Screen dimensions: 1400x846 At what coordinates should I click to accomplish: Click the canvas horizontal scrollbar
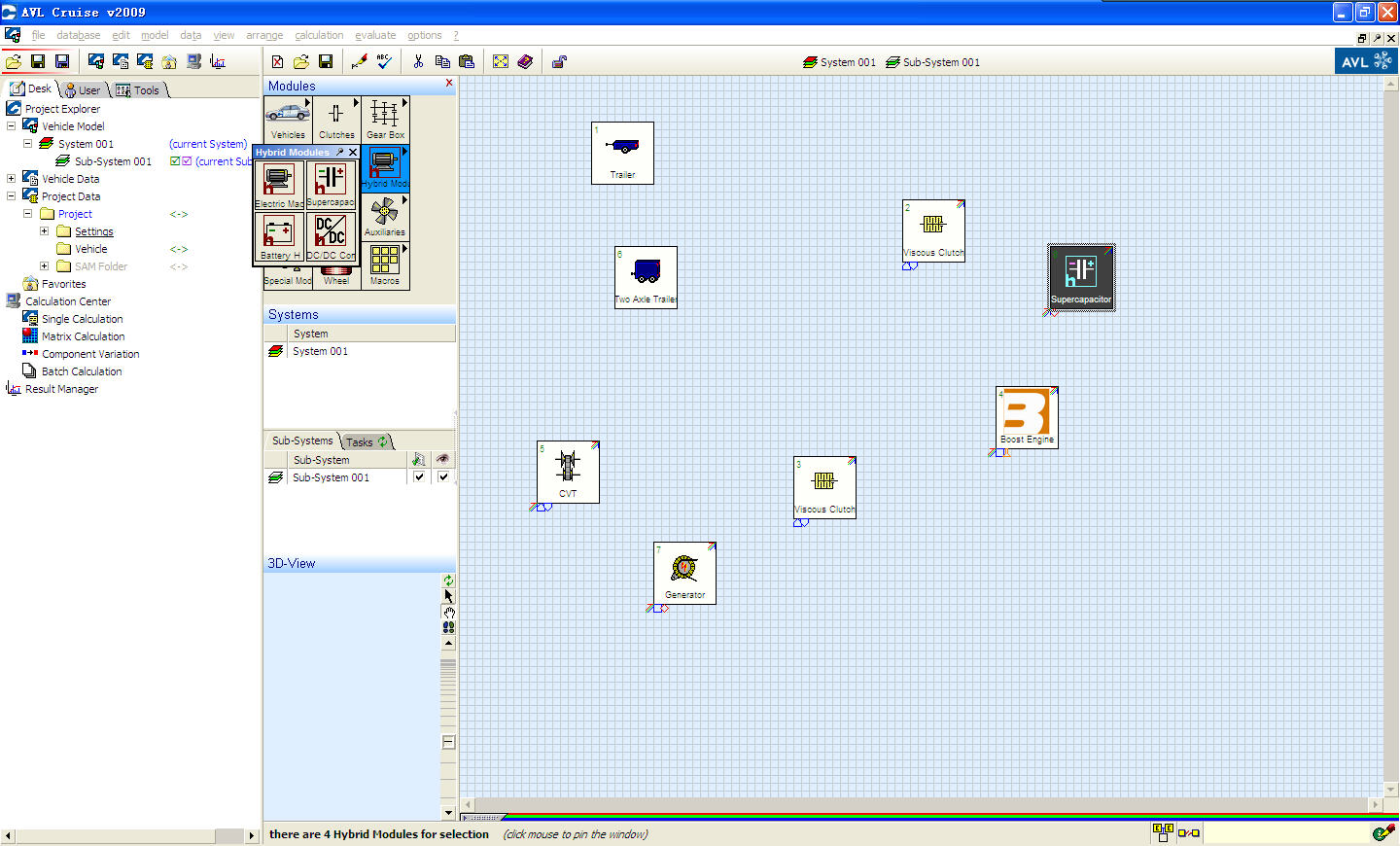point(921,804)
